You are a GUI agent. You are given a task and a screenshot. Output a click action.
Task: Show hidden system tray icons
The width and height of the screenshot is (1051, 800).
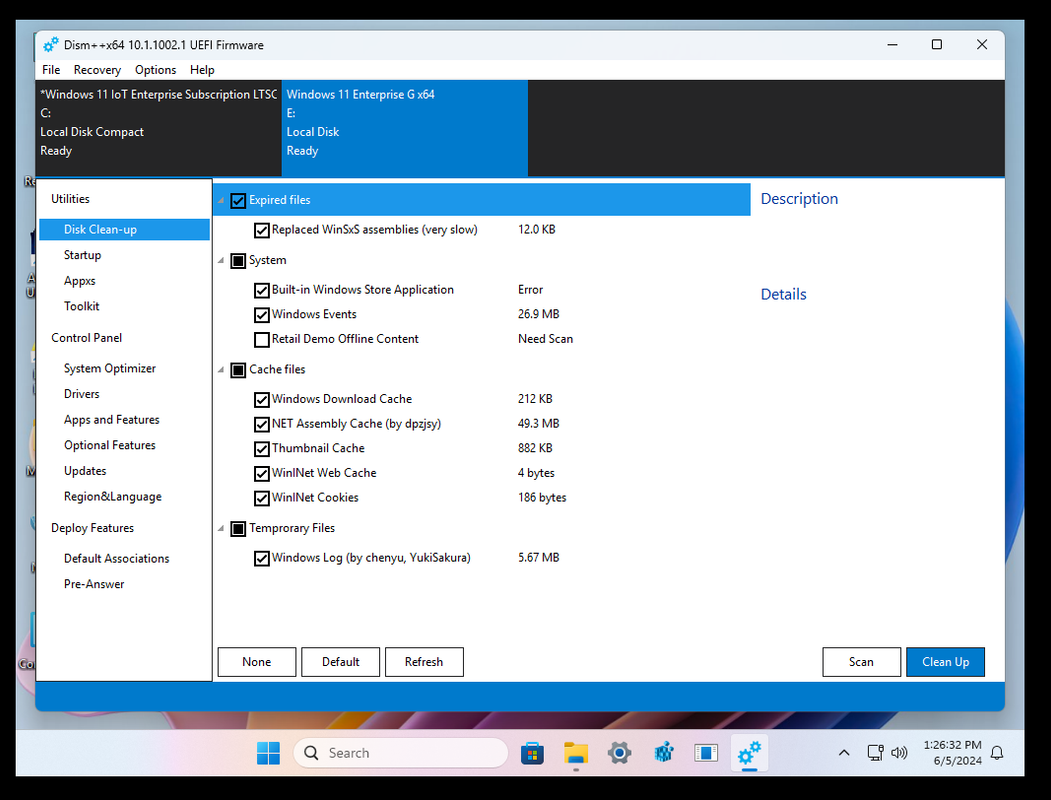click(844, 753)
